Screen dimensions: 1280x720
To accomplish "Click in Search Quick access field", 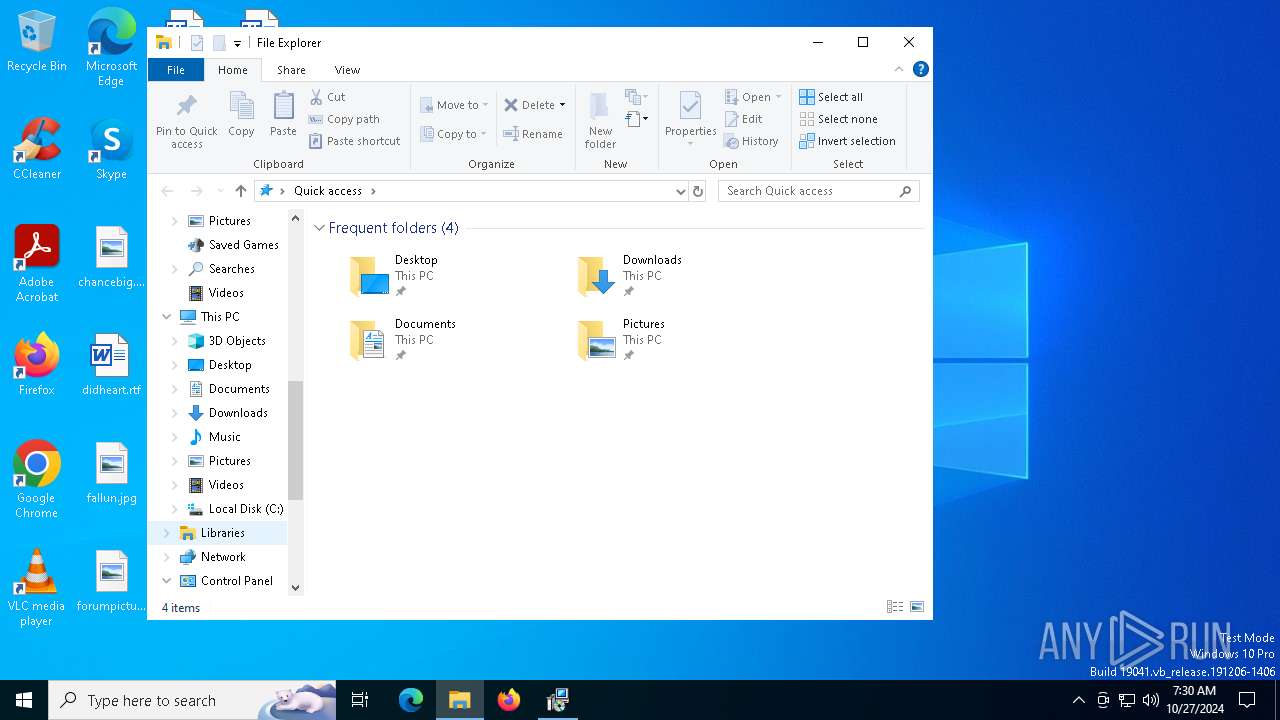I will click(x=818, y=191).
